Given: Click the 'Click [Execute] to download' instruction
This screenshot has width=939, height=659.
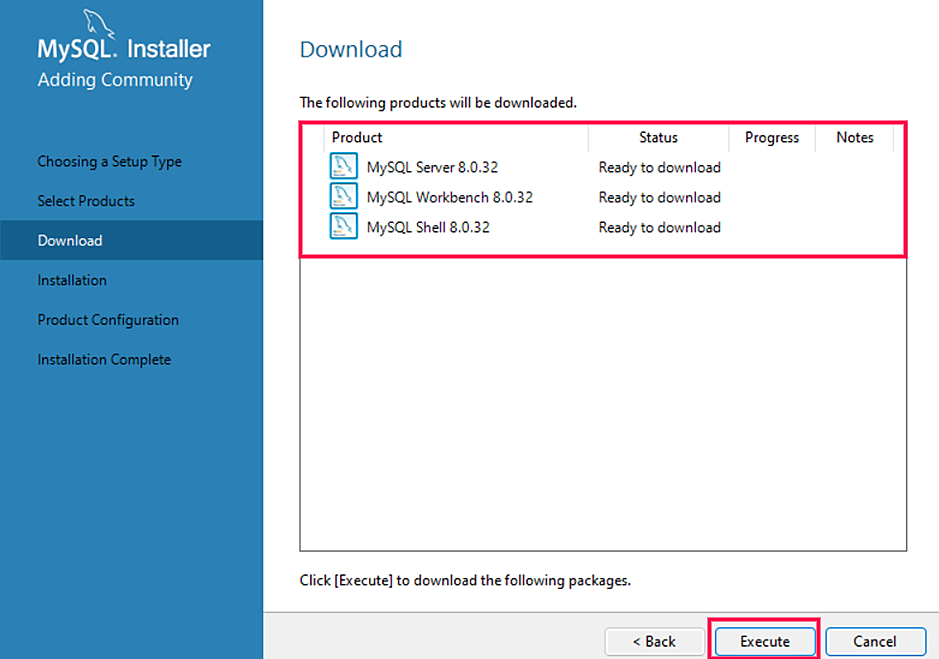Looking at the screenshot, I should 465,580.
